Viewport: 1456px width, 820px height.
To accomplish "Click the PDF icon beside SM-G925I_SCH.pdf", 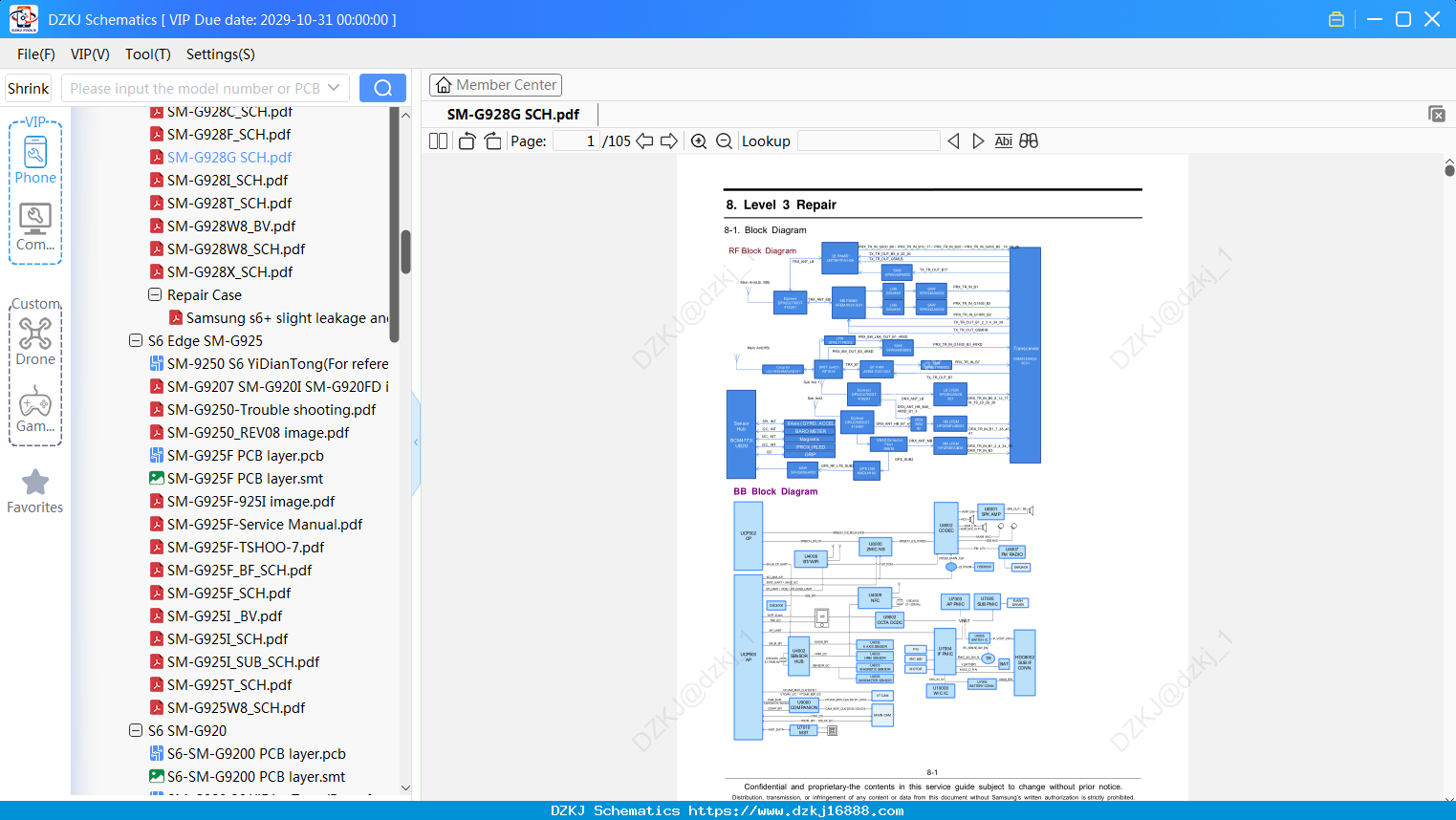I will 156,639.
